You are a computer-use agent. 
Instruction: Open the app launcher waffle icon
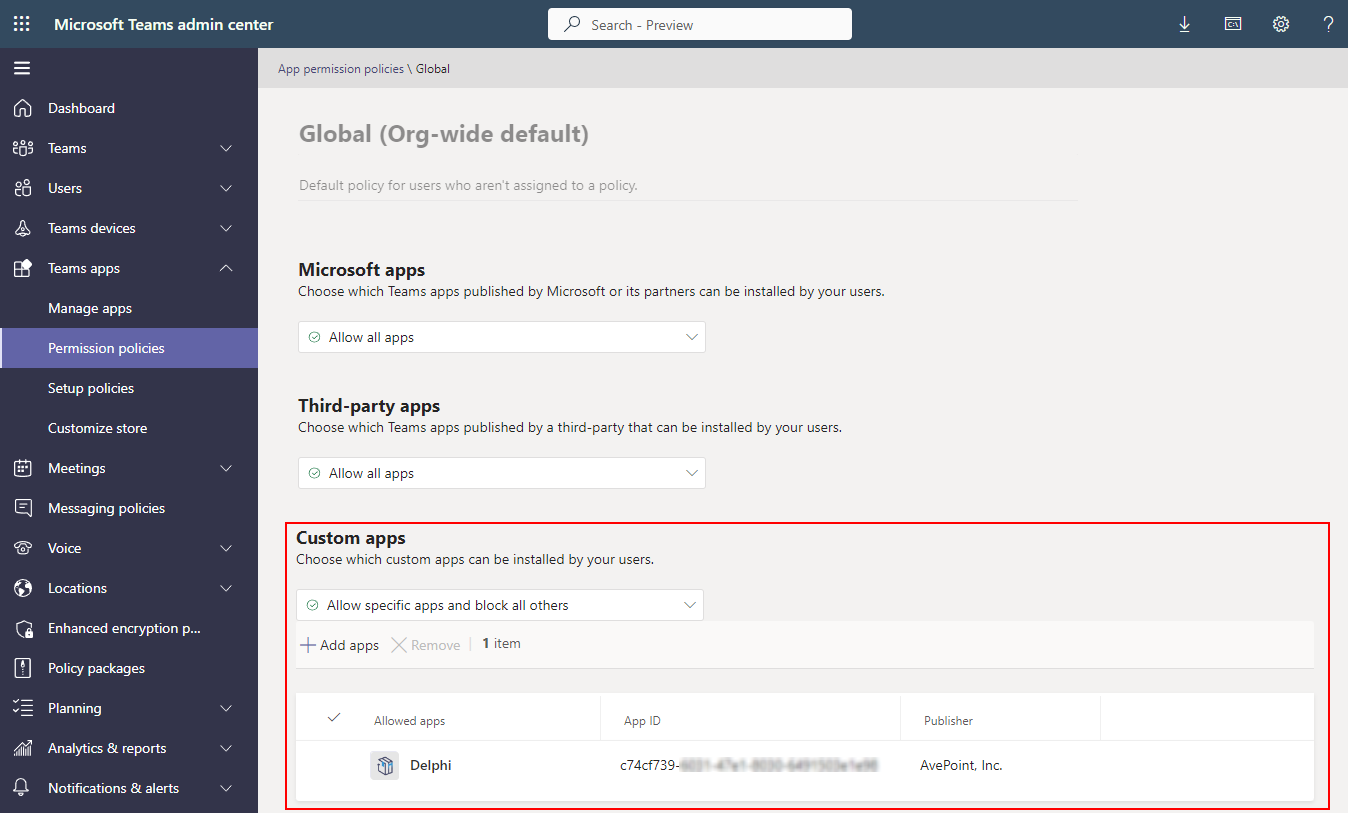22,24
